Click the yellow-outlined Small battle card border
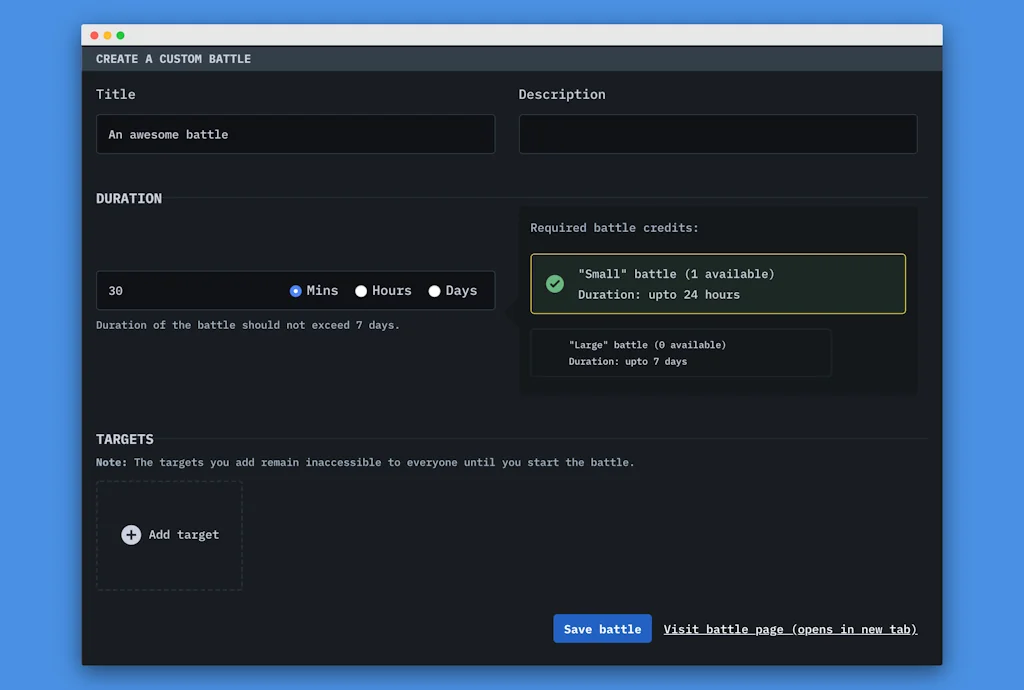 click(717, 257)
